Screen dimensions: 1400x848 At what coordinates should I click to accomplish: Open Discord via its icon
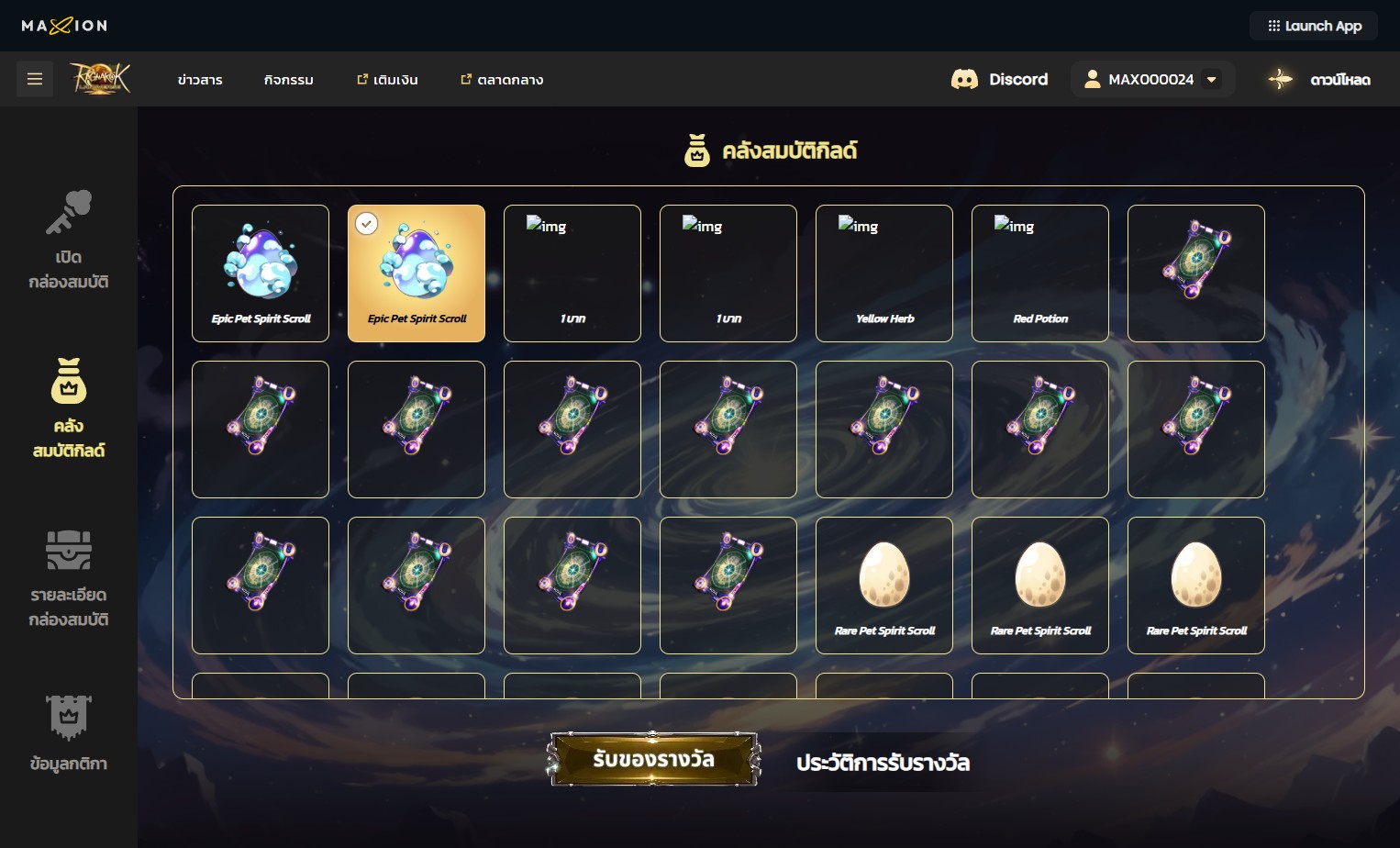(x=964, y=79)
